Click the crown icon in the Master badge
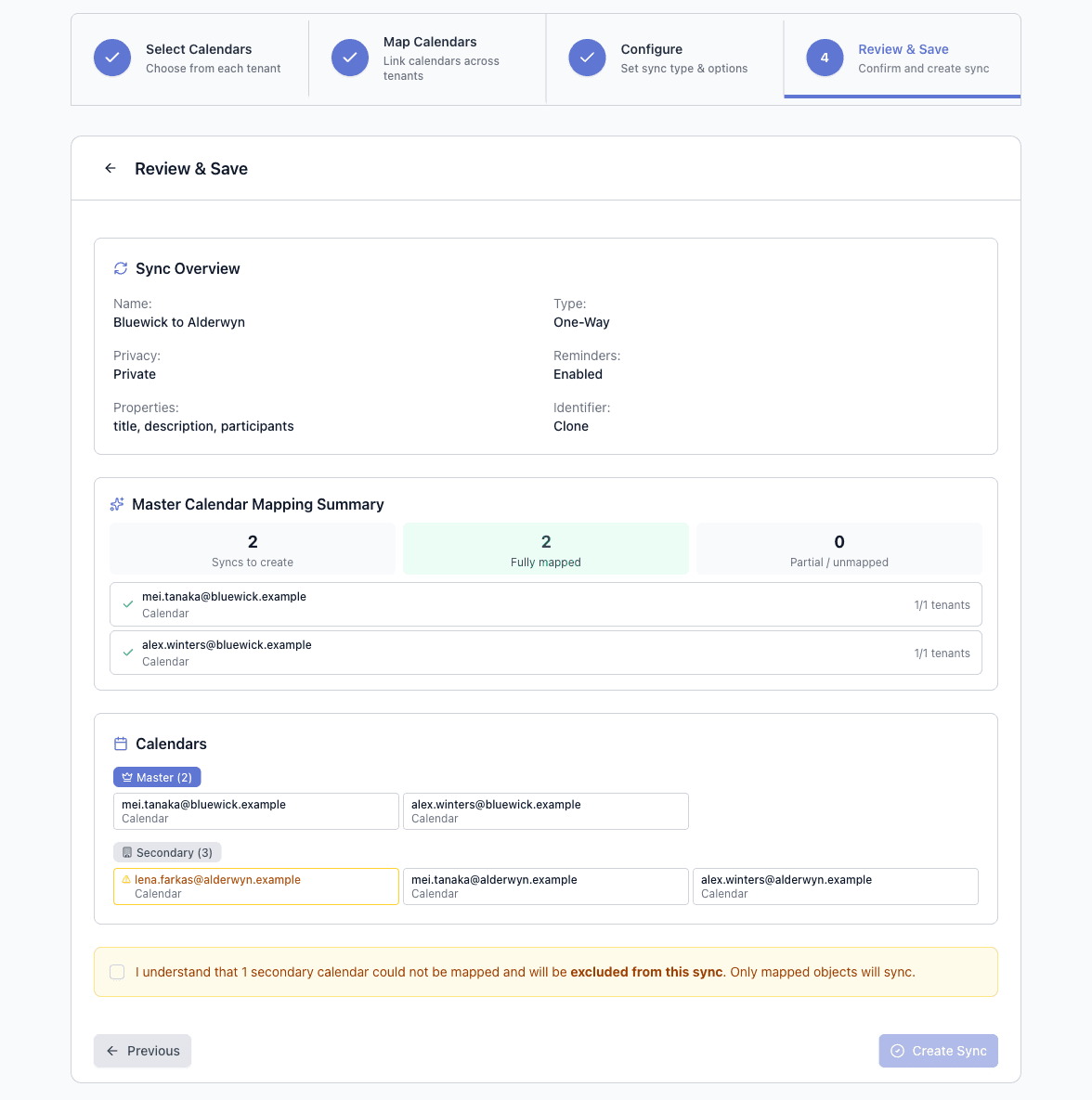The height and width of the screenshot is (1100, 1092). 127,777
